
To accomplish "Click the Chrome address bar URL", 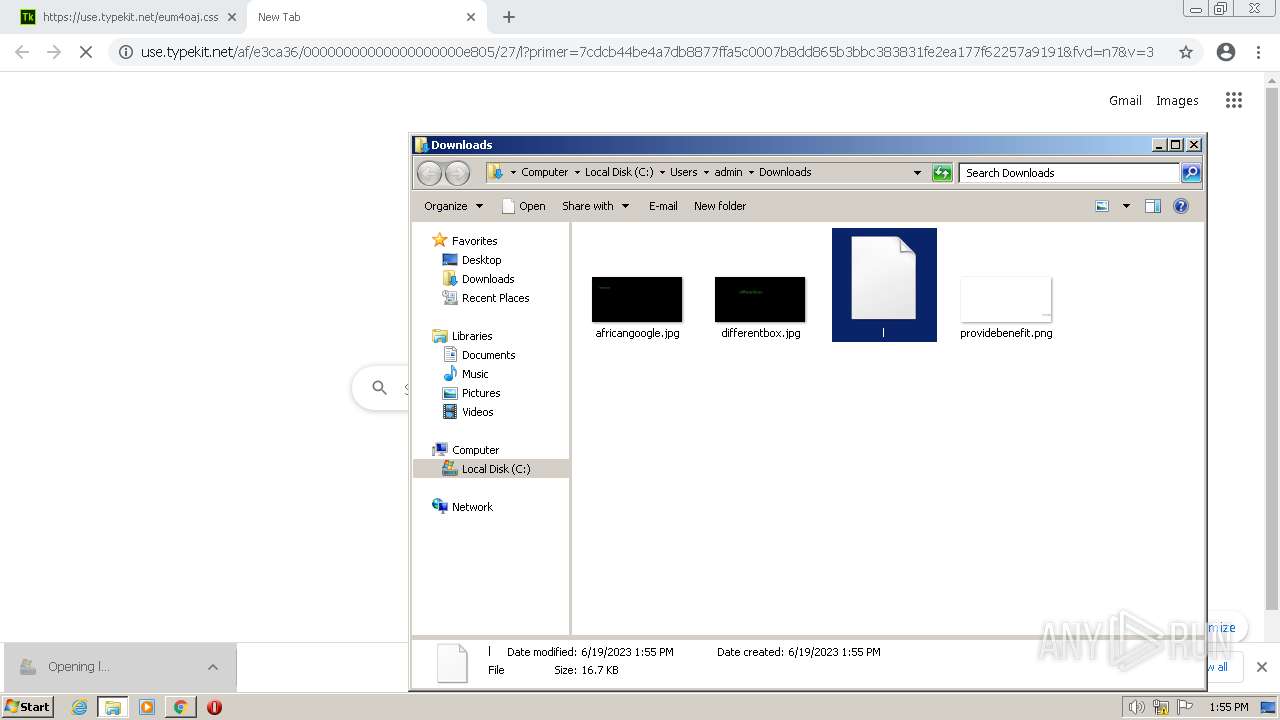I will coord(647,52).
